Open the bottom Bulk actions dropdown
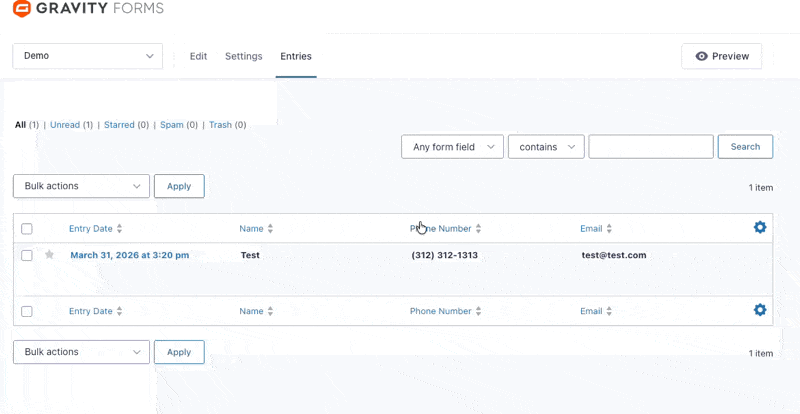 [81, 352]
